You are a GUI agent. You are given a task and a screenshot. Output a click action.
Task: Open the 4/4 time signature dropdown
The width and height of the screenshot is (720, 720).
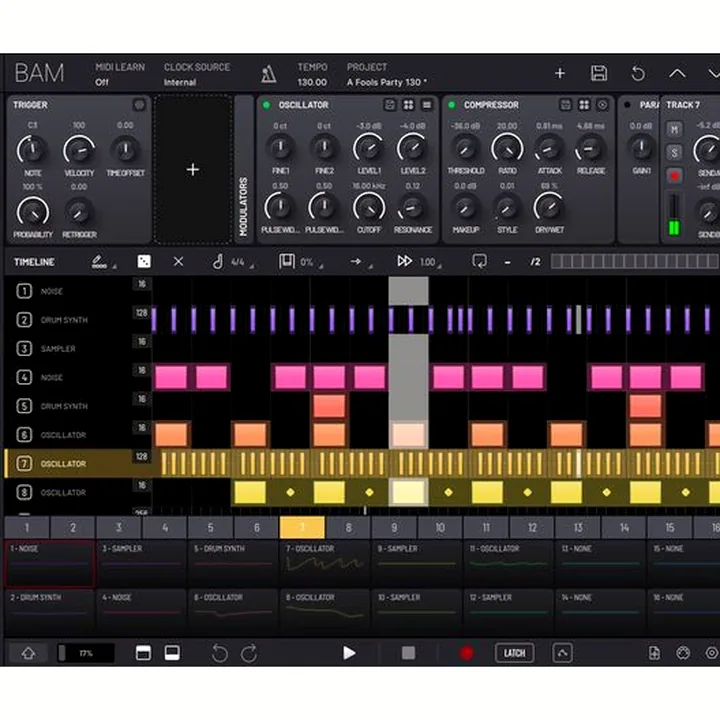coord(233,262)
